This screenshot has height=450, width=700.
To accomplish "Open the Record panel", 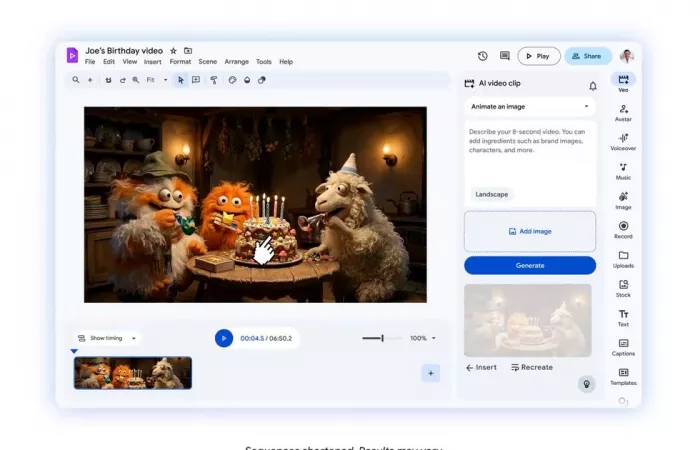I will pyautogui.click(x=623, y=229).
